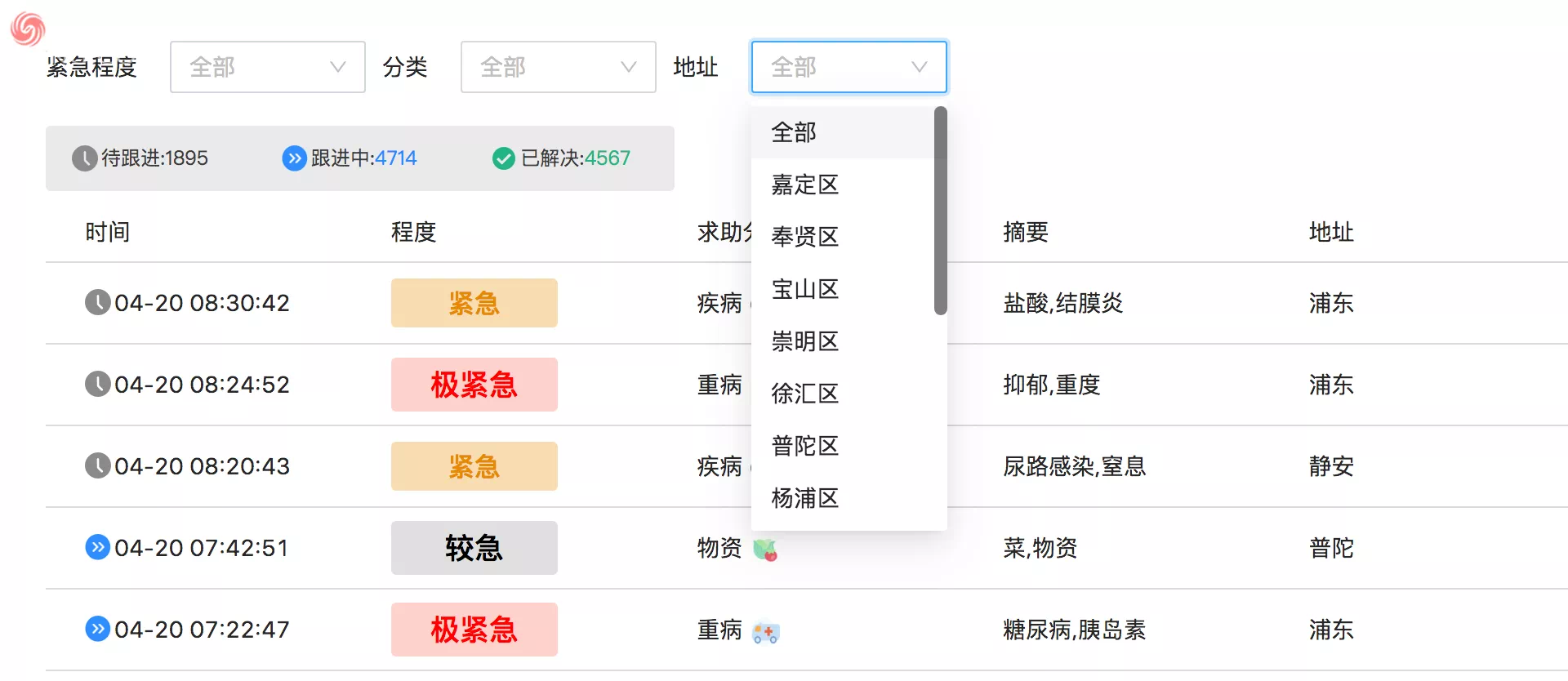Filter by 已解决:4567 status

562,158
